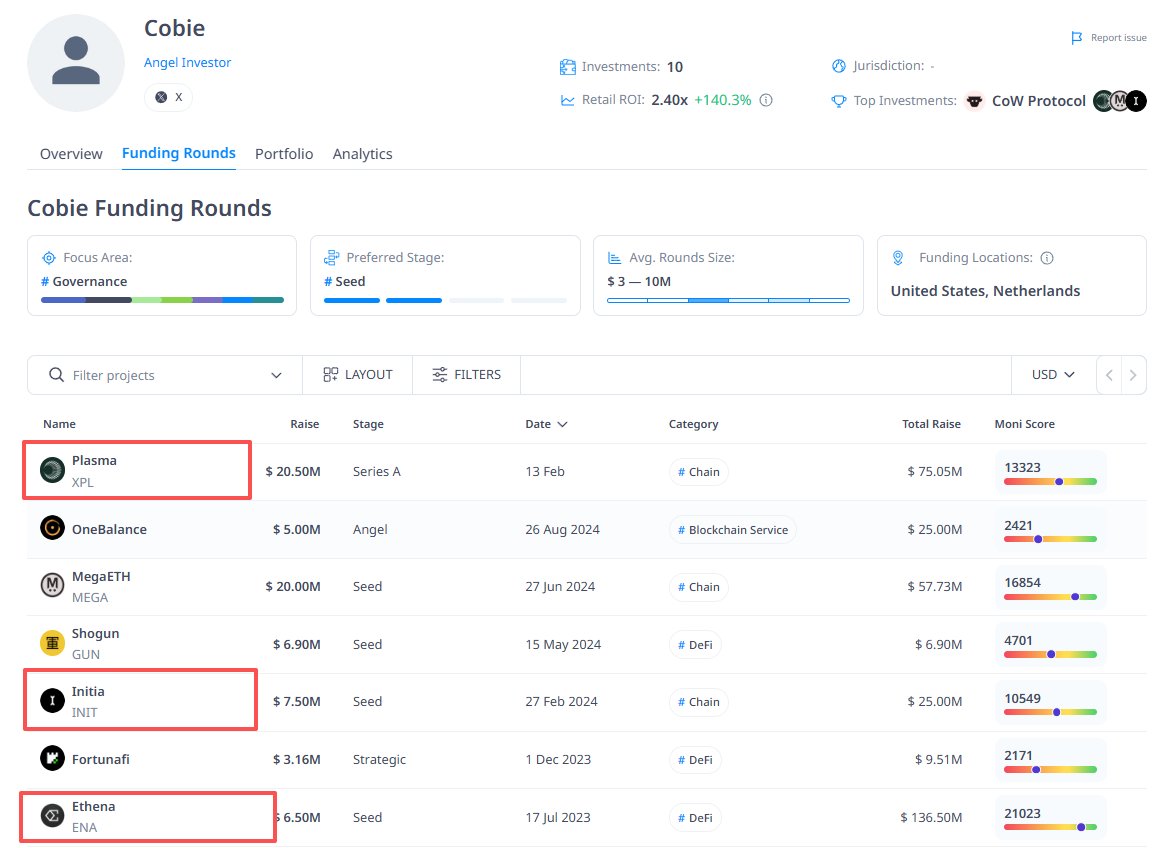Open the Report issue link
The height and width of the screenshot is (848, 1157).
(1109, 38)
